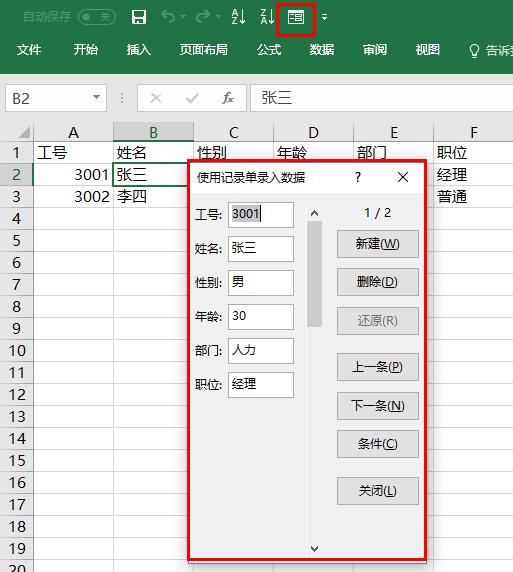Viewport: 513px width, 572px height.
Task: Switch to the 页面布局 tab
Action: tap(204, 50)
